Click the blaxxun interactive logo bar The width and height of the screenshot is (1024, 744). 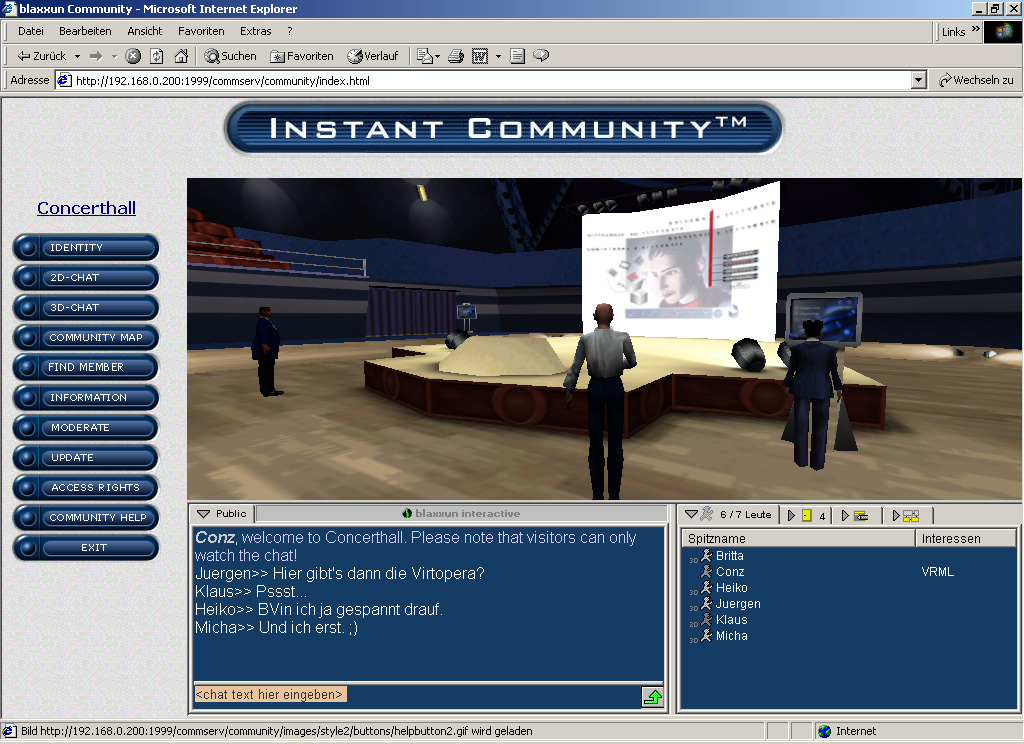[x=462, y=513]
